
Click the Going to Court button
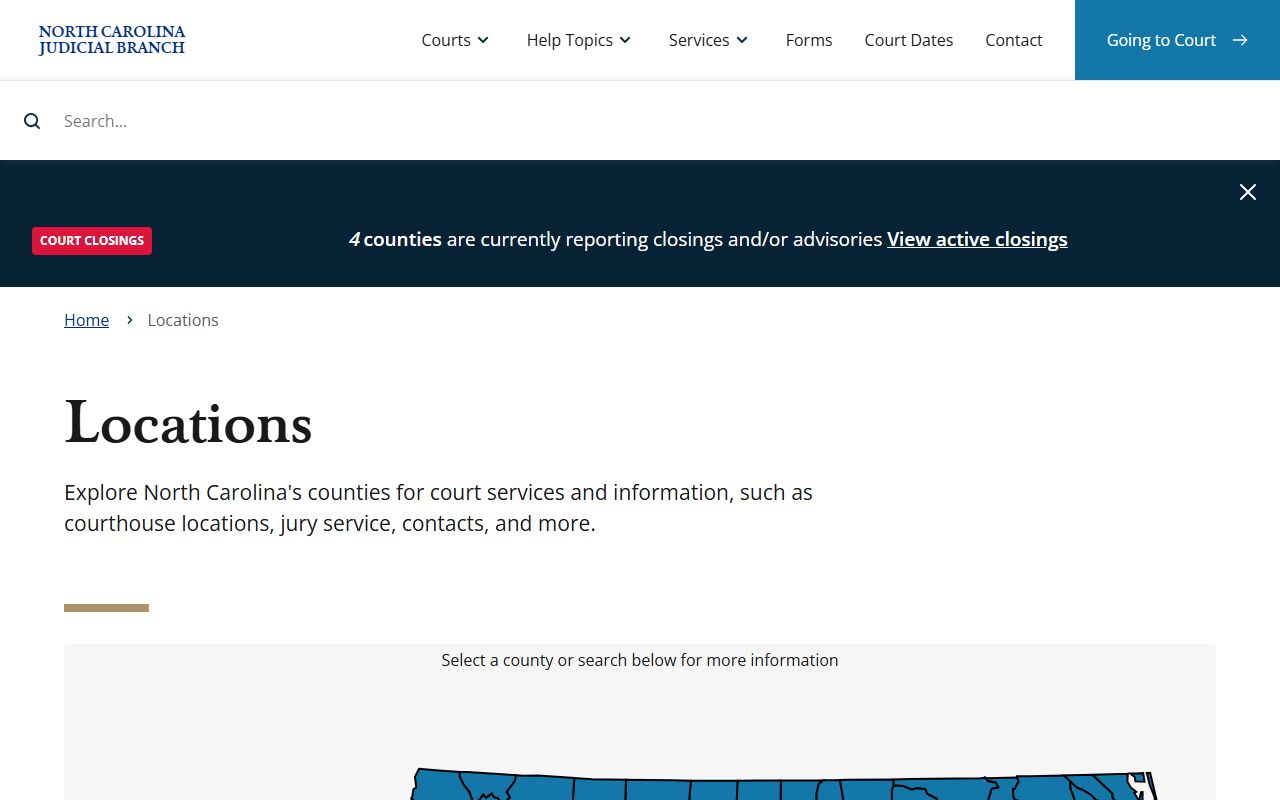pos(1177,40)
